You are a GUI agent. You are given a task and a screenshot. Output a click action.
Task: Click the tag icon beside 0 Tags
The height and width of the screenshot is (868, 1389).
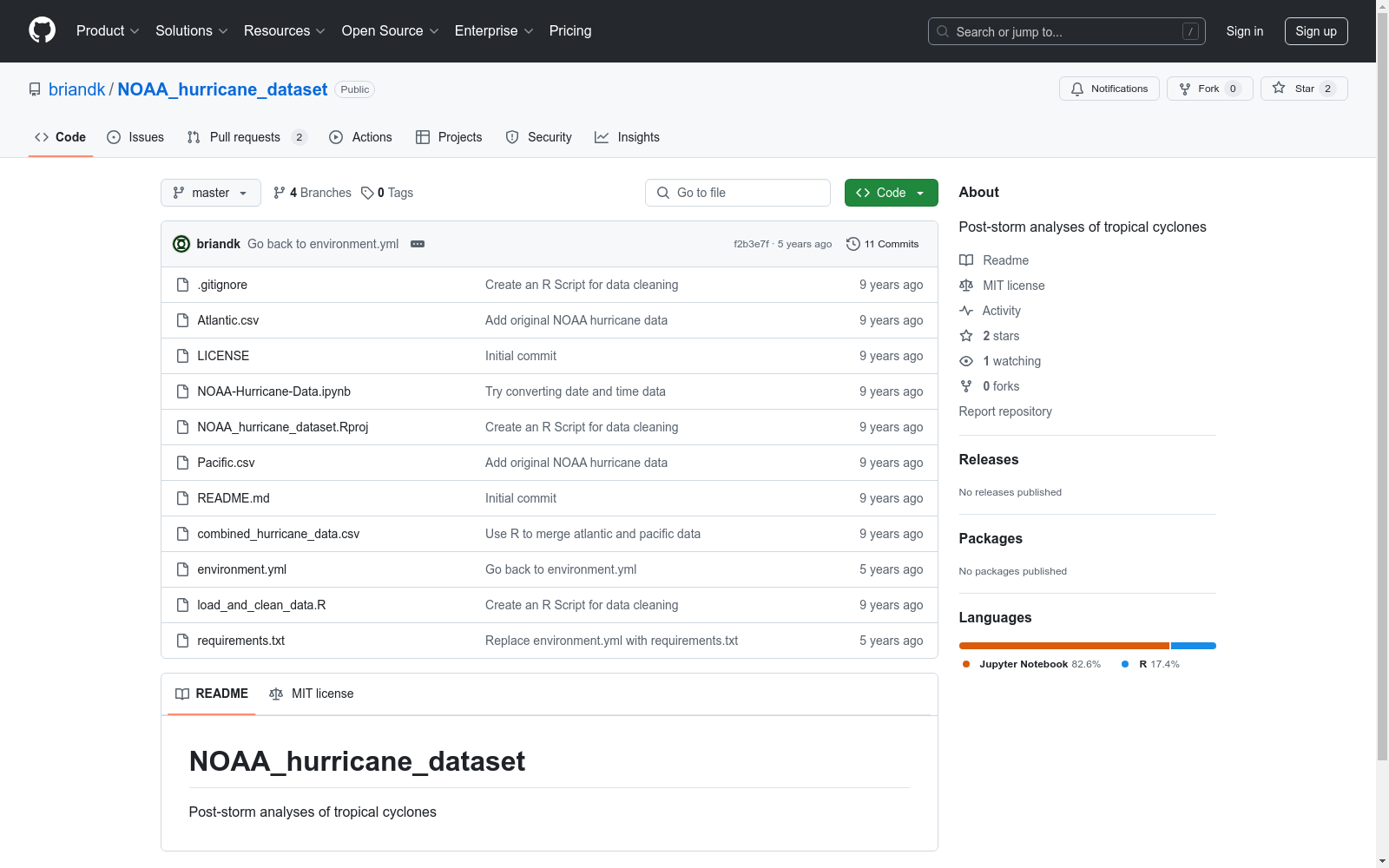pyautogui.click(x=367, y=193)
